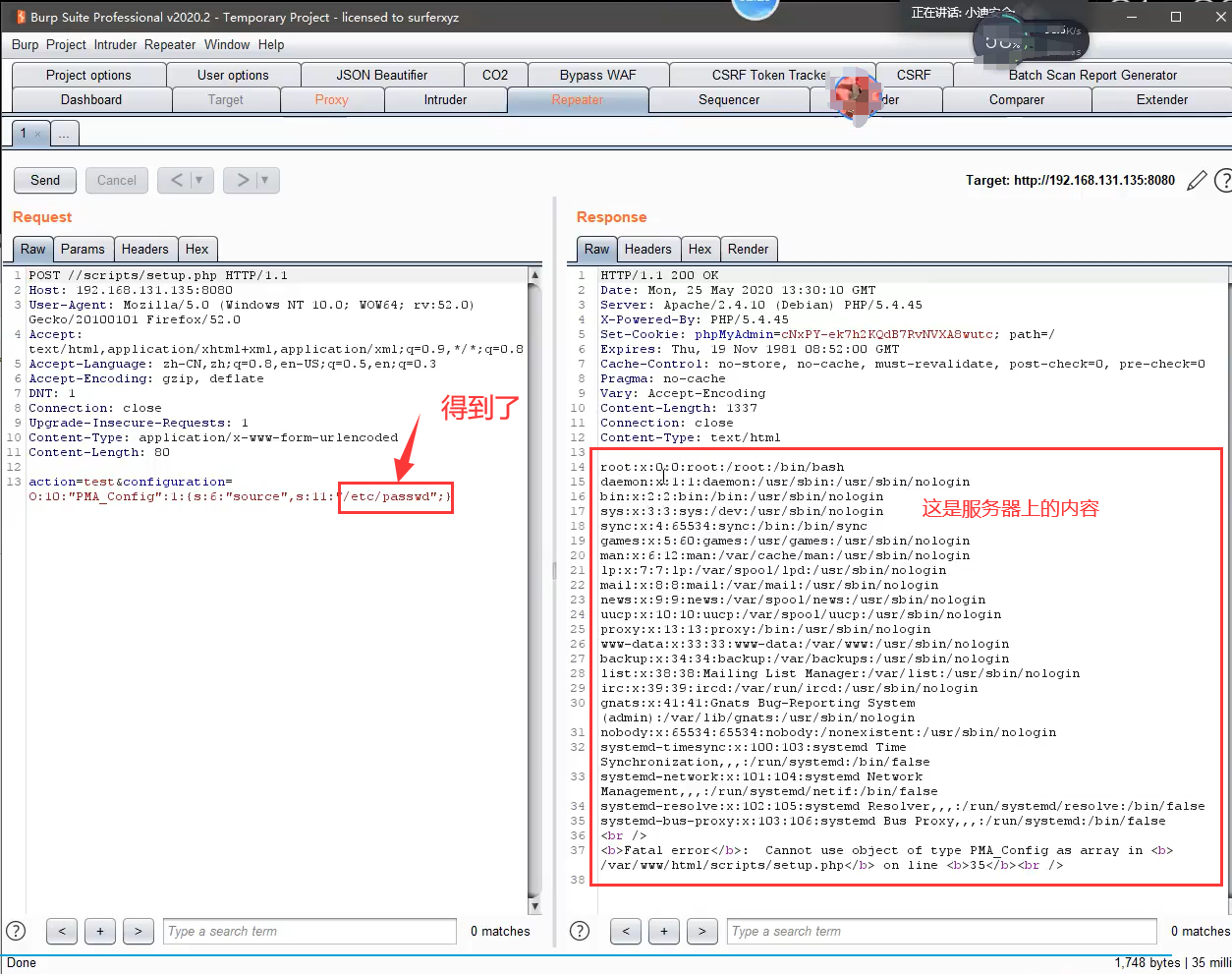Viewport: 1232px width, 974px height.
Task: Select the request Hex tab
Action: [196, 249]
